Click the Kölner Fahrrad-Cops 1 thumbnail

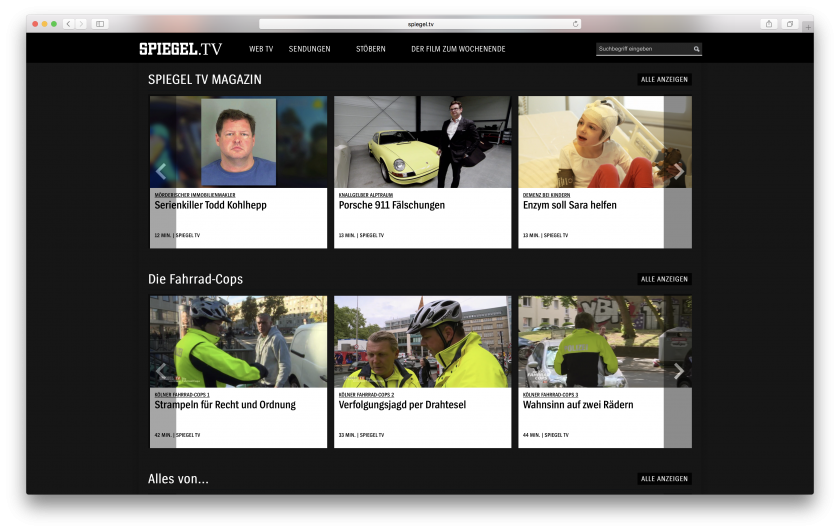point(238,342)
